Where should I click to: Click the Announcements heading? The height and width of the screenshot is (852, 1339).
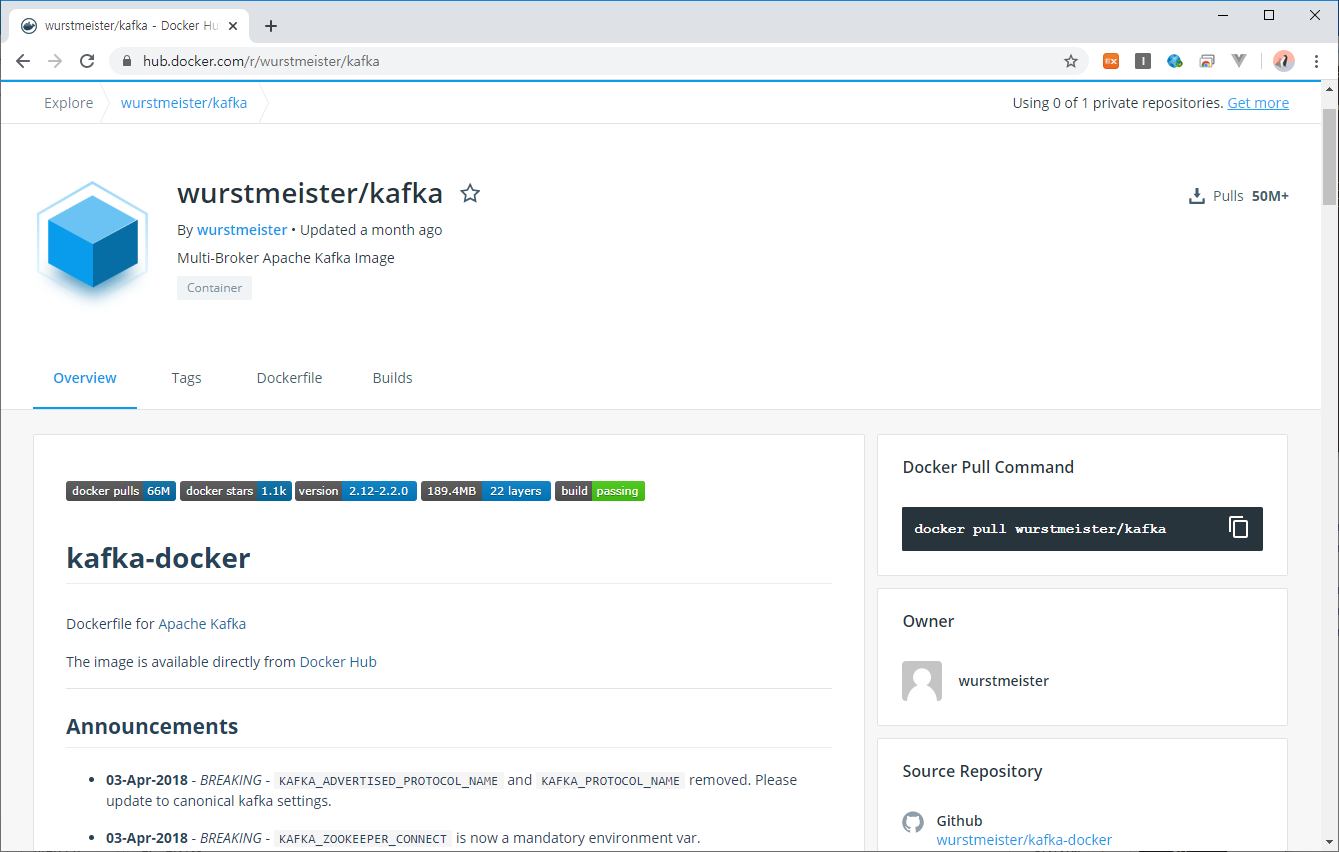coord(152,727)
